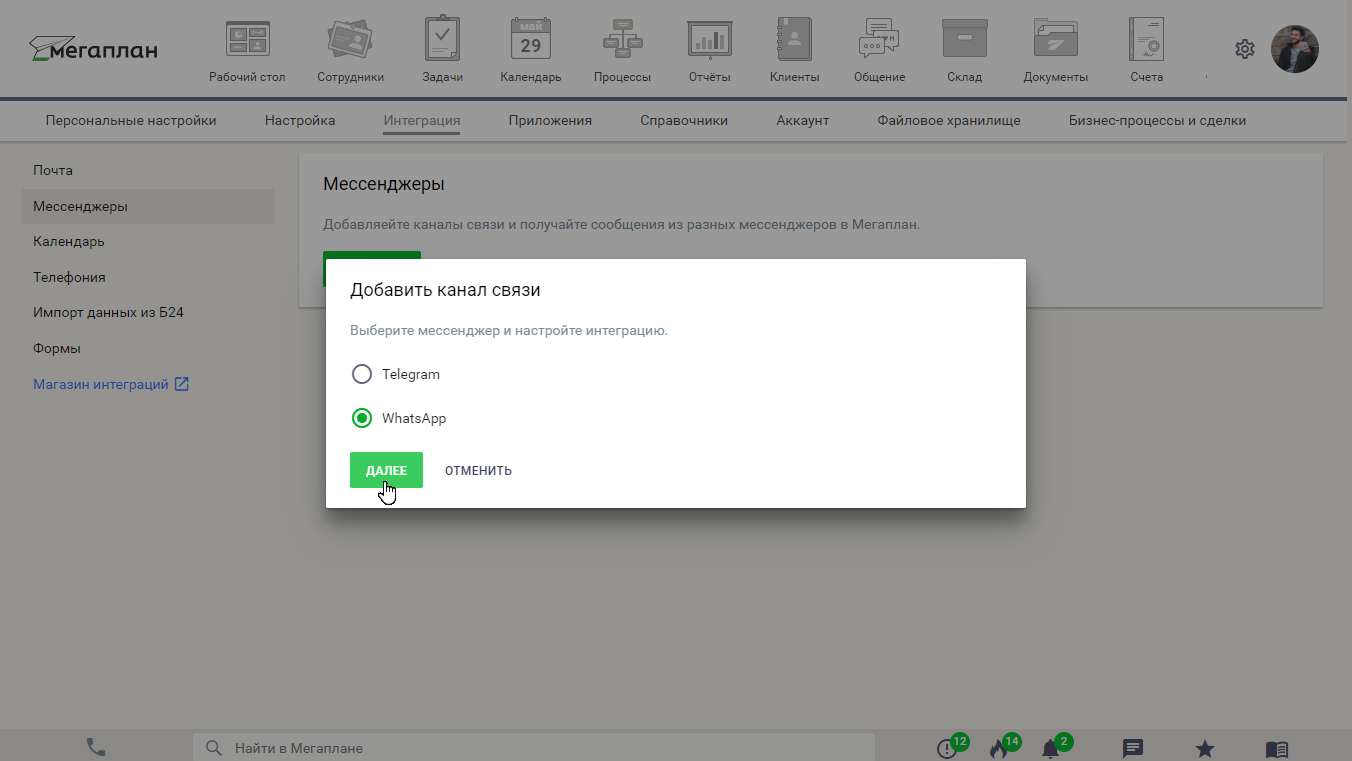Click the Мессенджеры page heading
The image size is (1352, 761).
pos(384,184)
